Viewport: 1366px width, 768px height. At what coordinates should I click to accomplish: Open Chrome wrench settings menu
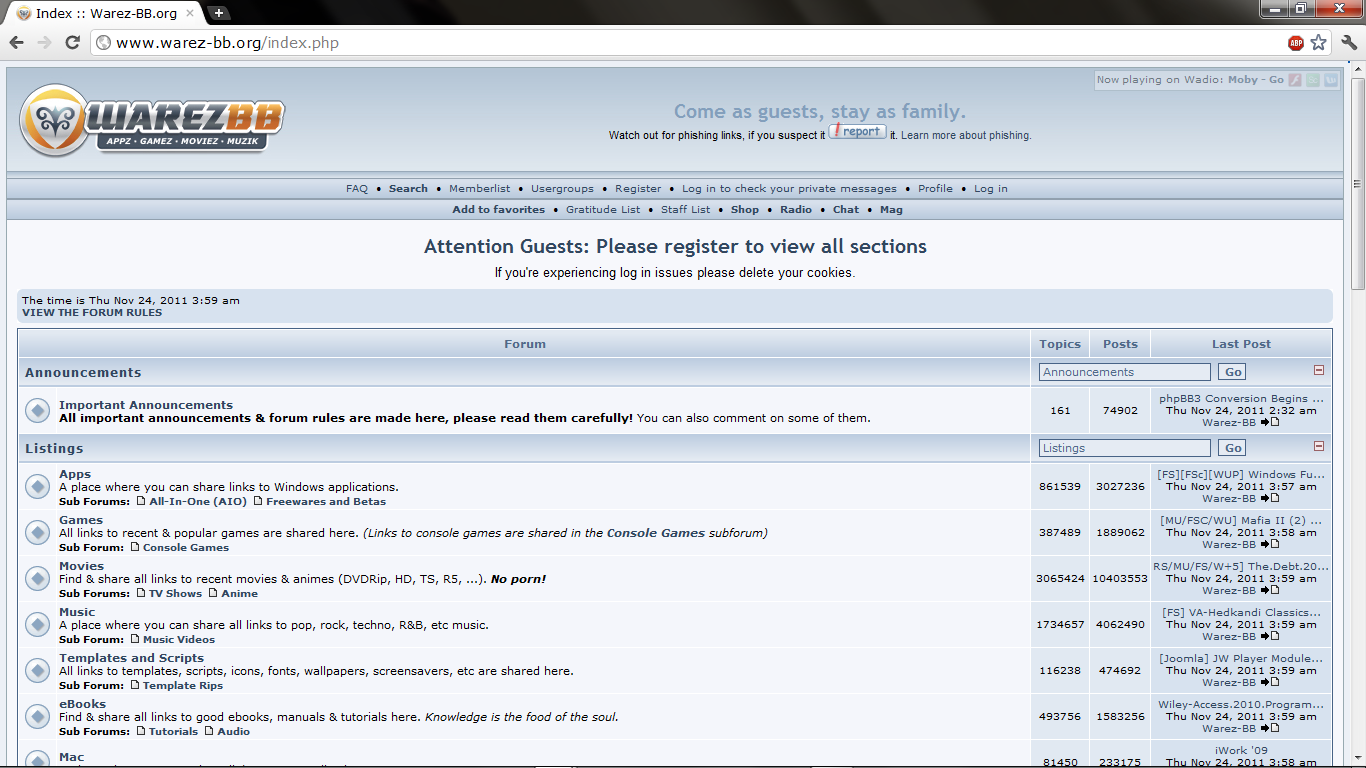[x=1349, y=43]
